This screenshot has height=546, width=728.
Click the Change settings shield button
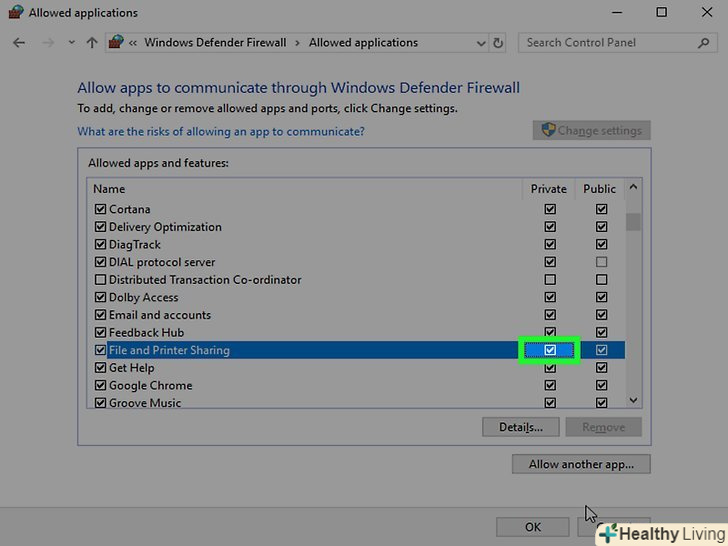click(x=592, y=131)
